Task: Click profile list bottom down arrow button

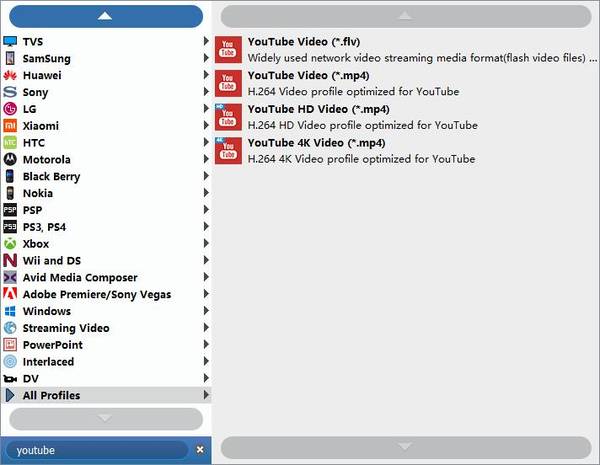Action: tap(406, 447)
